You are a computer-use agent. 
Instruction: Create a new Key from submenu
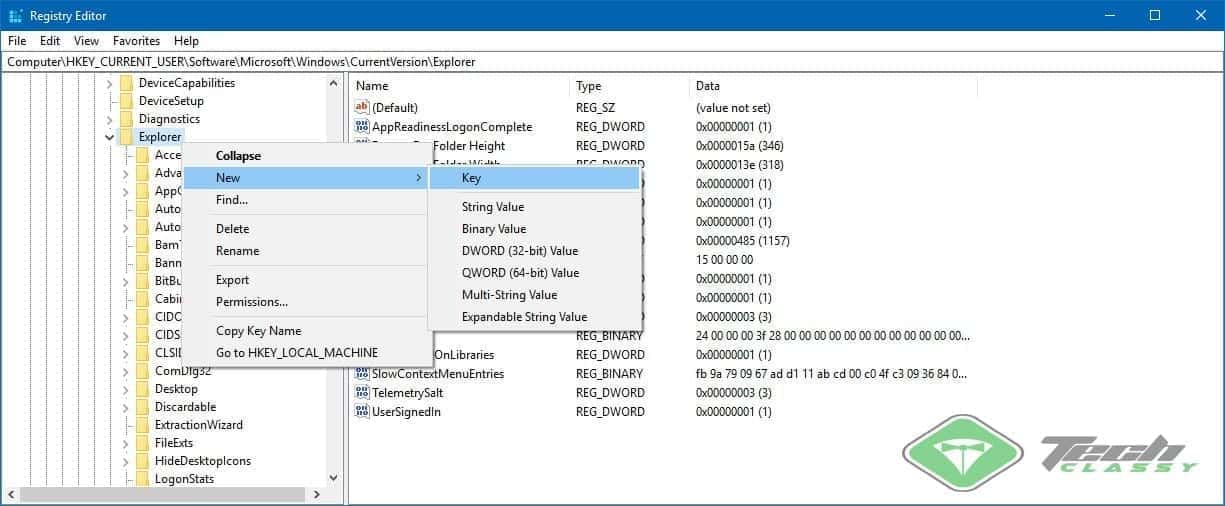(534, 178)
